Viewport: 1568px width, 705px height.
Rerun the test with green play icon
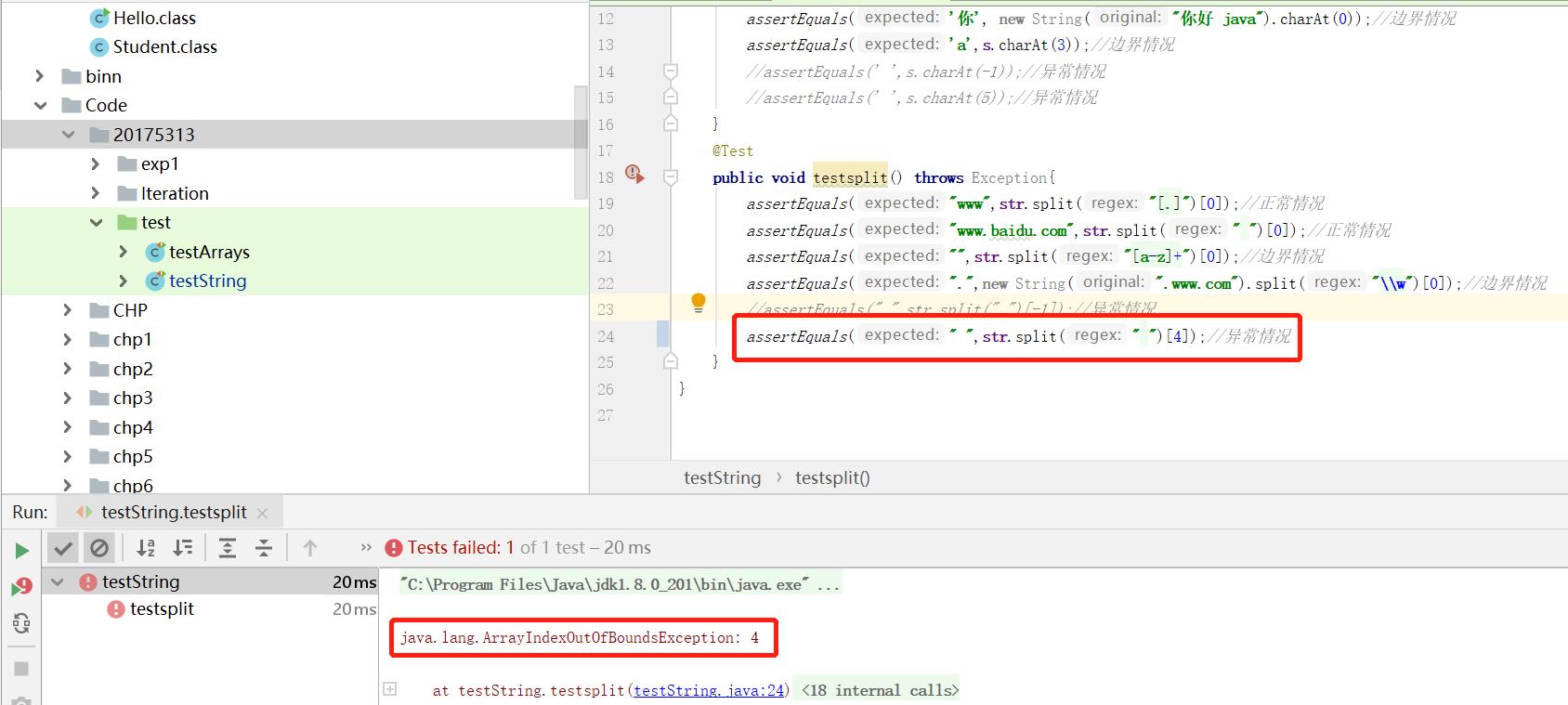pyautogui.click(x=21, y=550)
